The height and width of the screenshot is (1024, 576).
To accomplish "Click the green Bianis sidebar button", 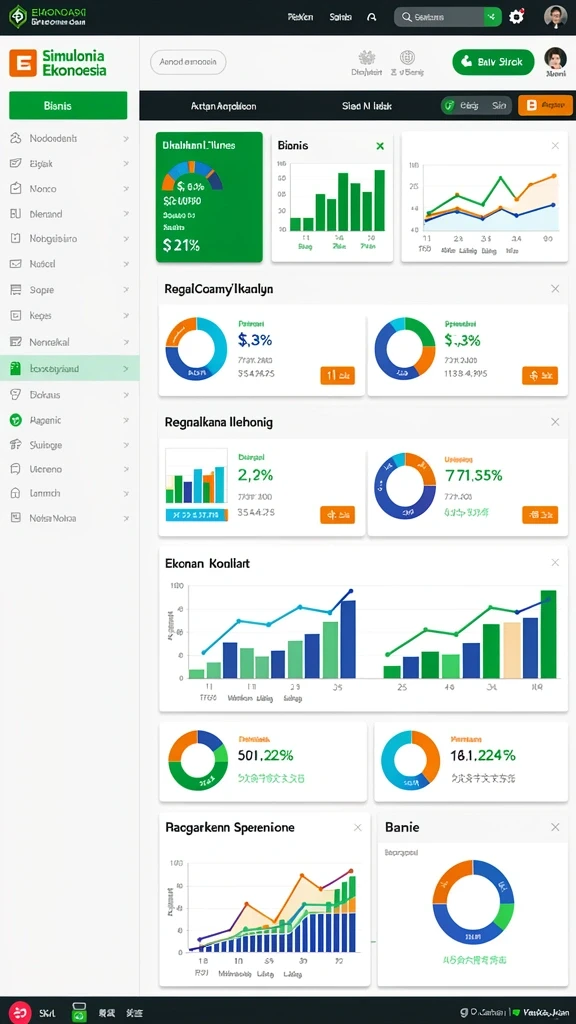I will 68,105.
